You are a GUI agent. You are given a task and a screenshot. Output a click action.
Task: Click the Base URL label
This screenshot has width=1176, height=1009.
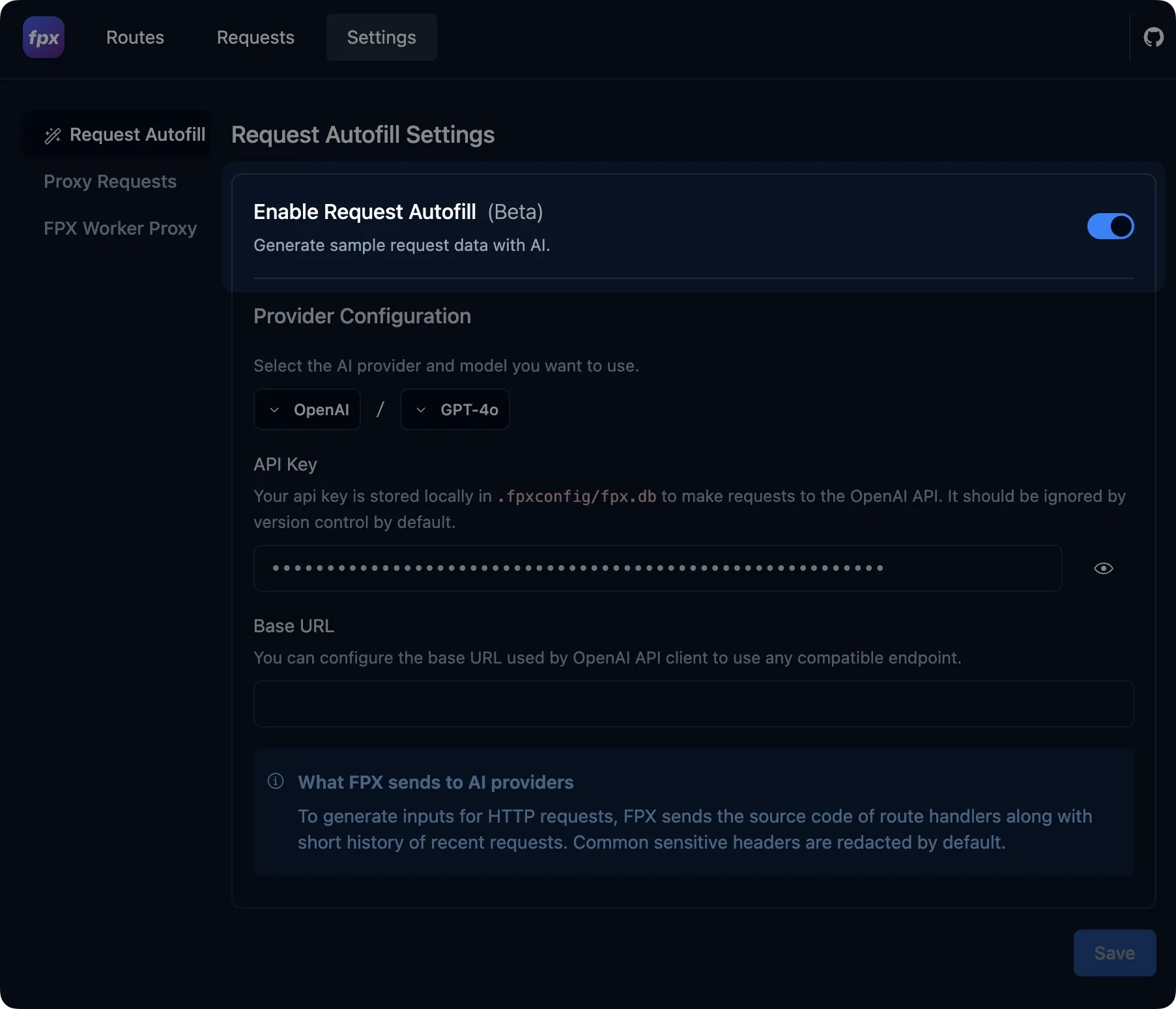click(x=294, y=626)
